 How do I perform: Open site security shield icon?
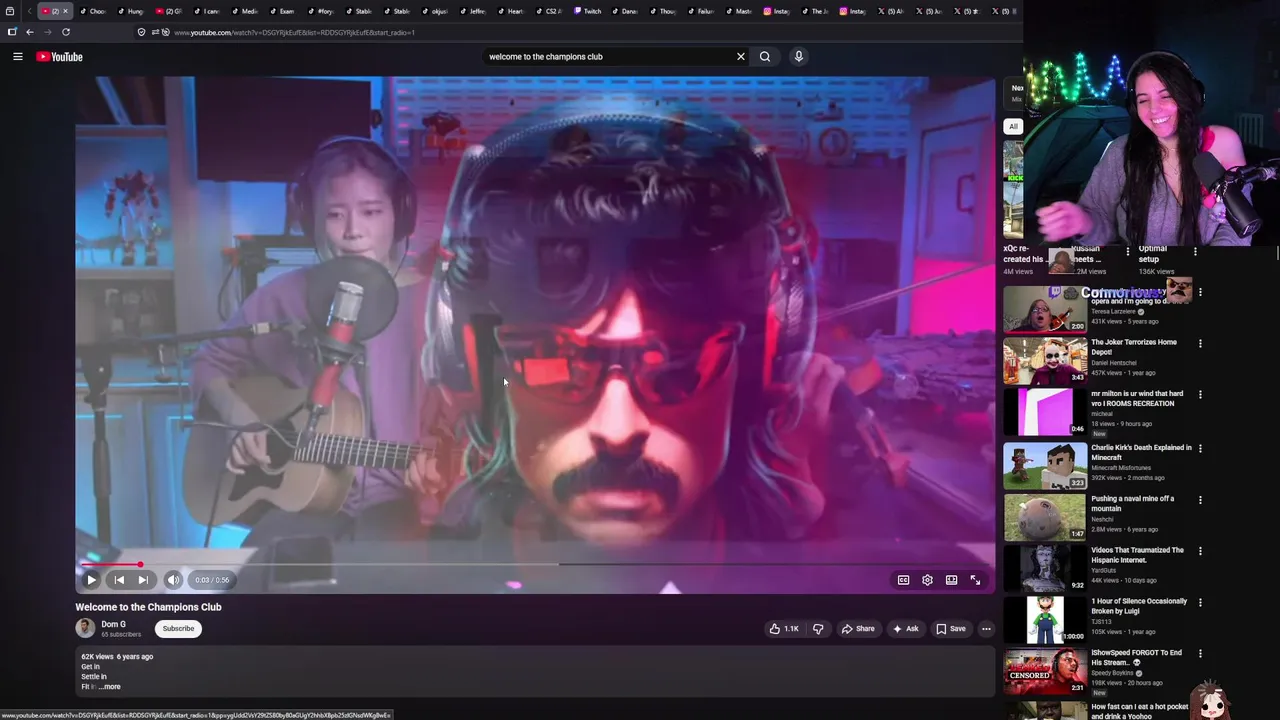pos(142,32)
